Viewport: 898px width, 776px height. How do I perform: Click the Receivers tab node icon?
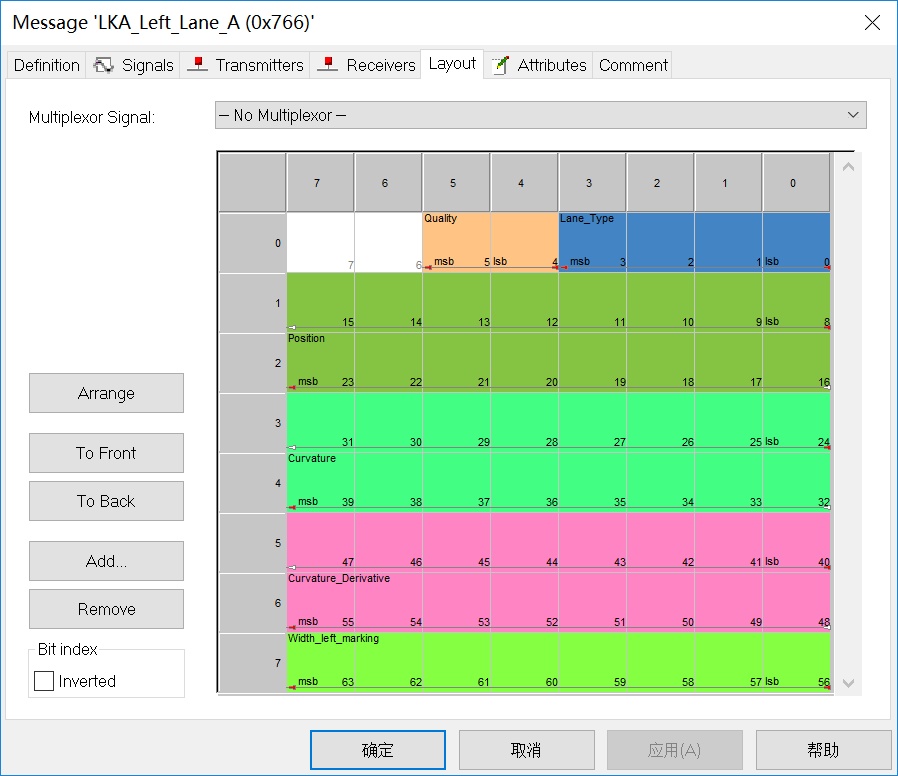(x=328, y=64)
